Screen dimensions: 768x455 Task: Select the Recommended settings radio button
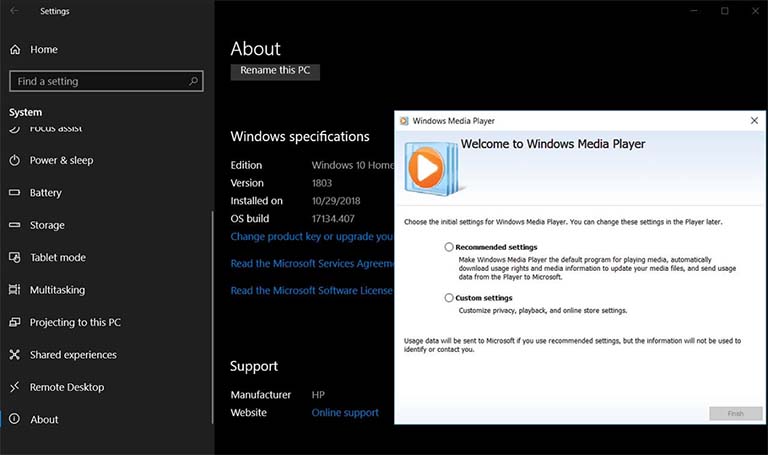pyautogui.click(x=449, y=247)
